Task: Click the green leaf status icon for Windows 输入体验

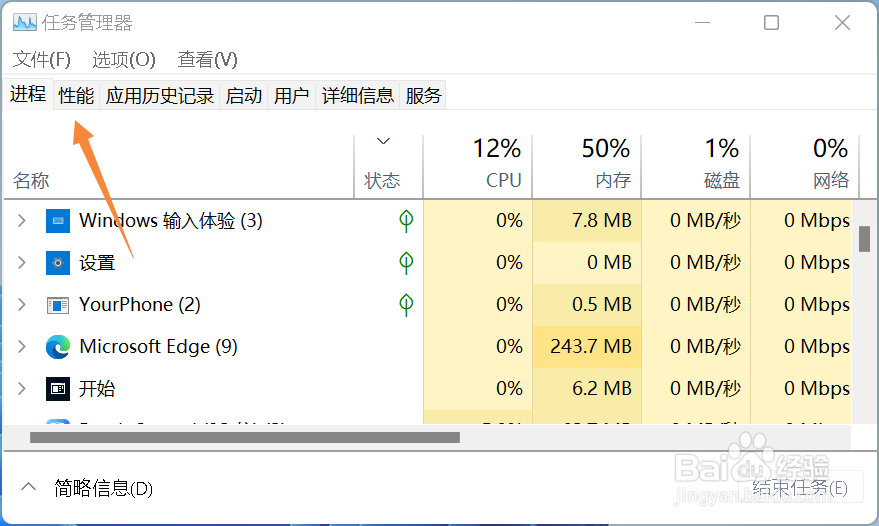Action: click(x=406, y=221)
